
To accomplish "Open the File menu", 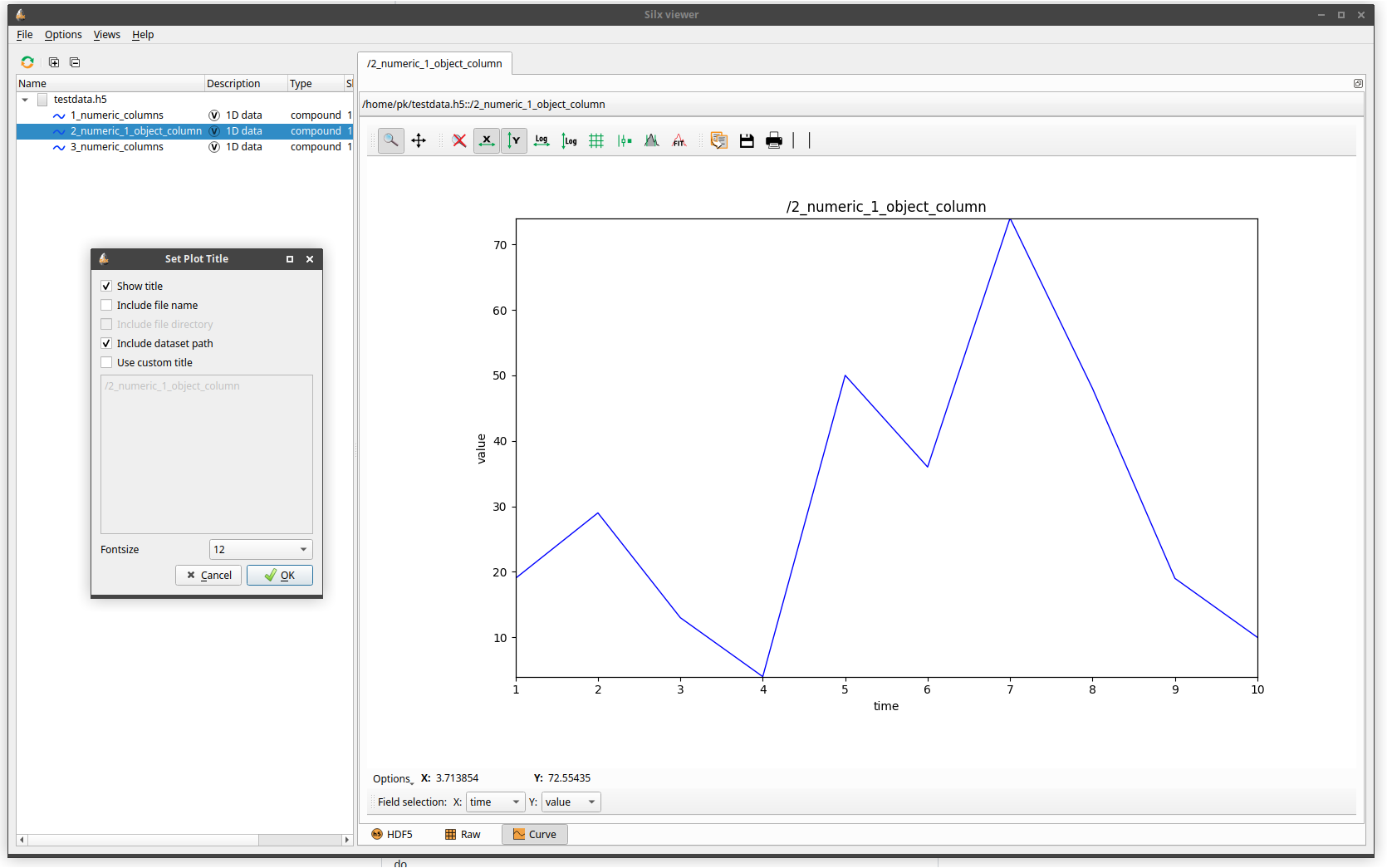I will coord(25,34).
